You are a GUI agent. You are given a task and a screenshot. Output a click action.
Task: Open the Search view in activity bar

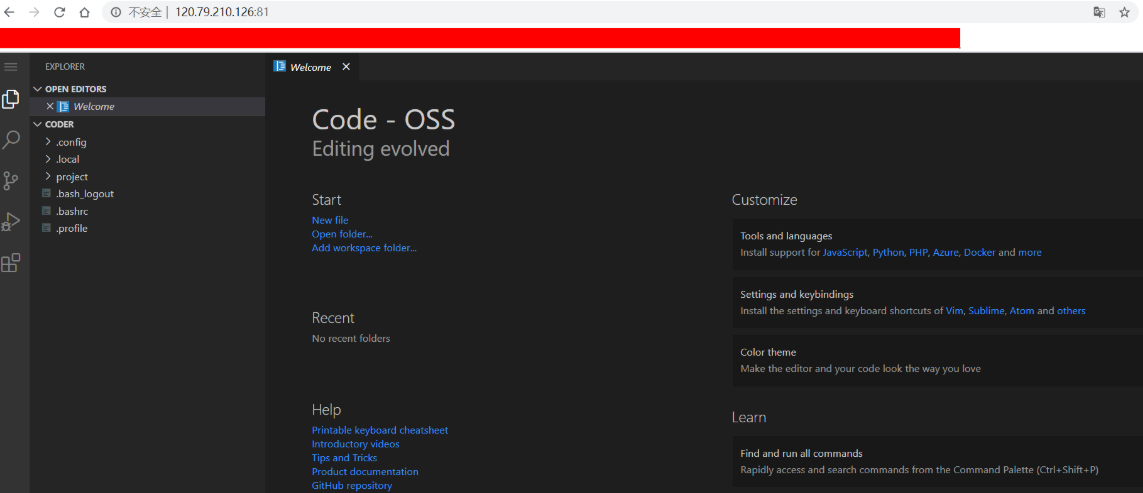pyautogui.click(x=11, y=140)
